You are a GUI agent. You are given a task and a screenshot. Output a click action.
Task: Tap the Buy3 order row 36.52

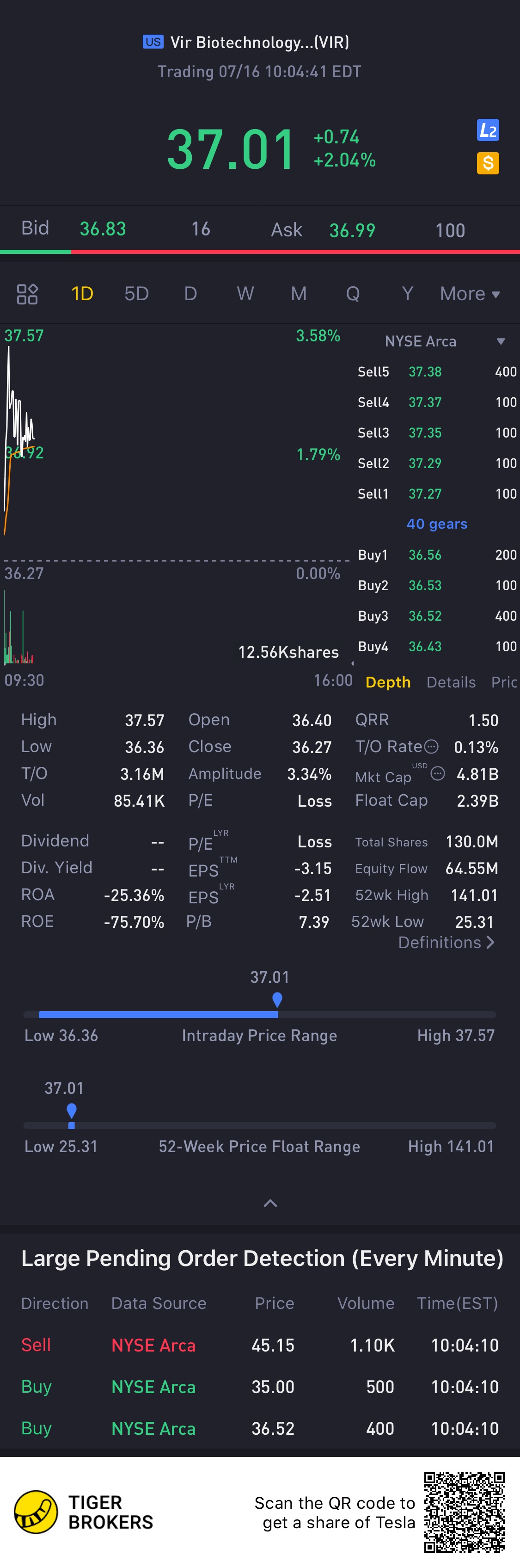coord(437,615)
